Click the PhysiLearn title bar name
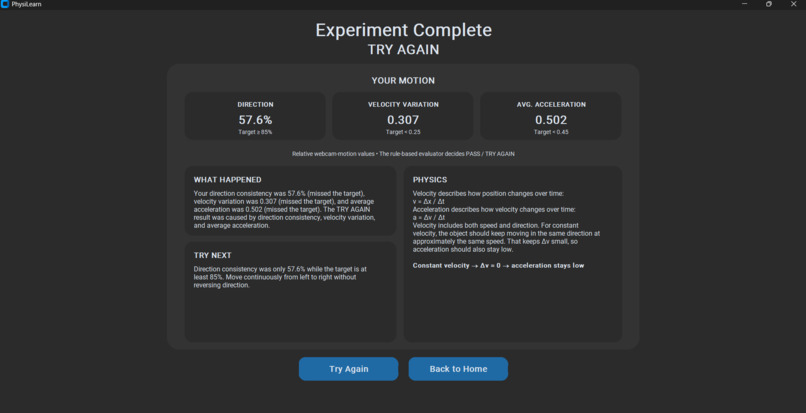The image size is (806, 413). [26, 4]
